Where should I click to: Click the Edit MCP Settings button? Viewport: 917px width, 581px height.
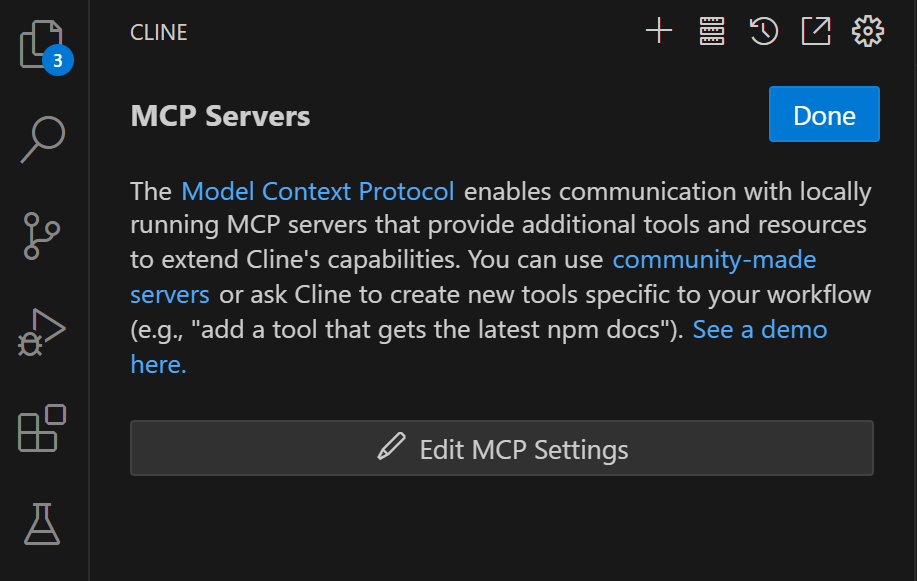(502, 448)
